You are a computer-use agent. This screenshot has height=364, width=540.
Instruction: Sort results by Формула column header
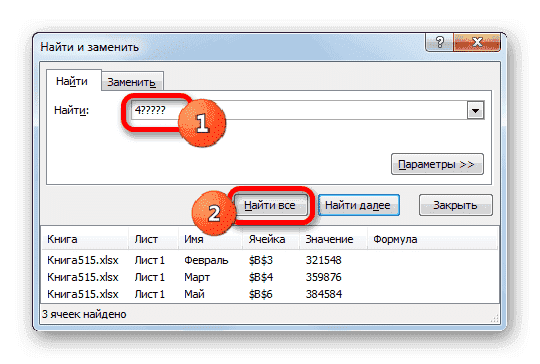coord(432,239)
